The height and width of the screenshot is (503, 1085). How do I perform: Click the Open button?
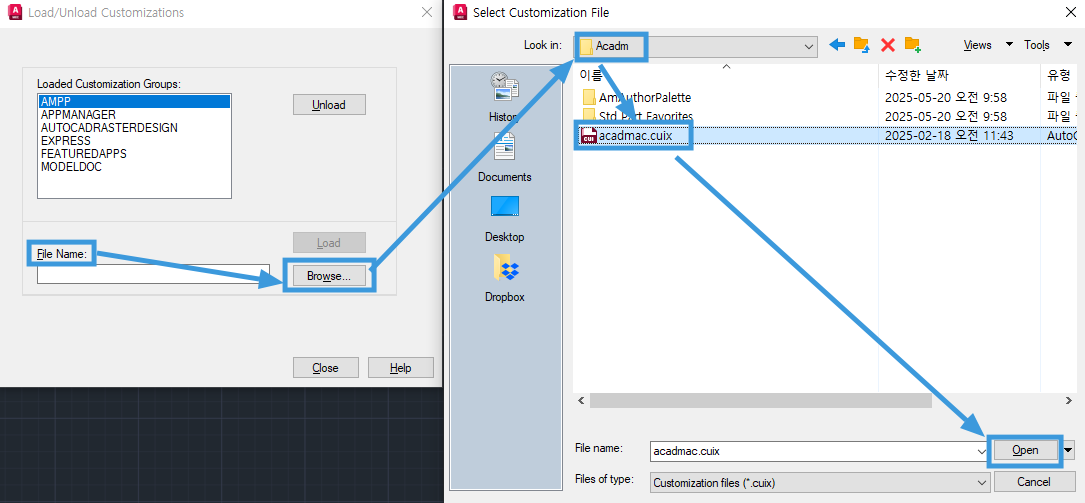1025,450
